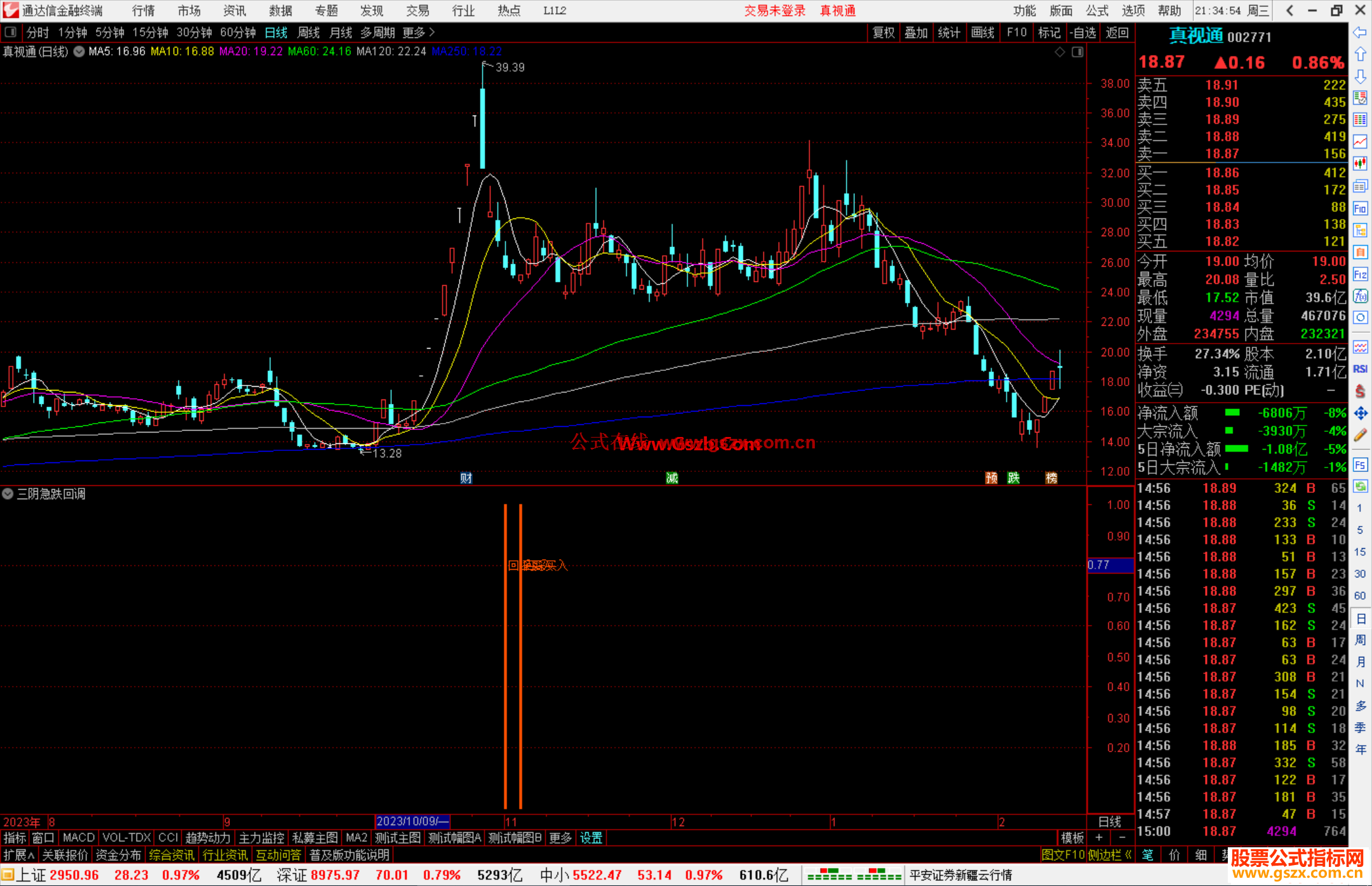Expand 更多 timeframe options in period bar
The image size is (1372, 886).
[x=419, y=32]
